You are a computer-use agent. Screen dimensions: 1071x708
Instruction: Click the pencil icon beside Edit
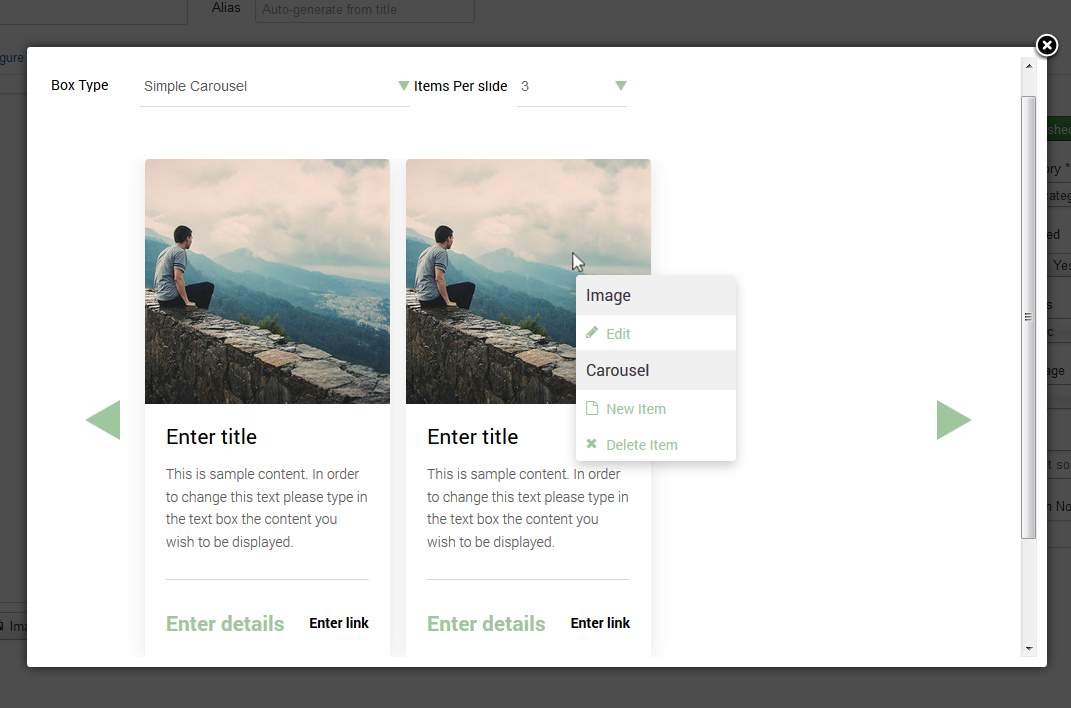pyautogui.click(x=592, y=332)
